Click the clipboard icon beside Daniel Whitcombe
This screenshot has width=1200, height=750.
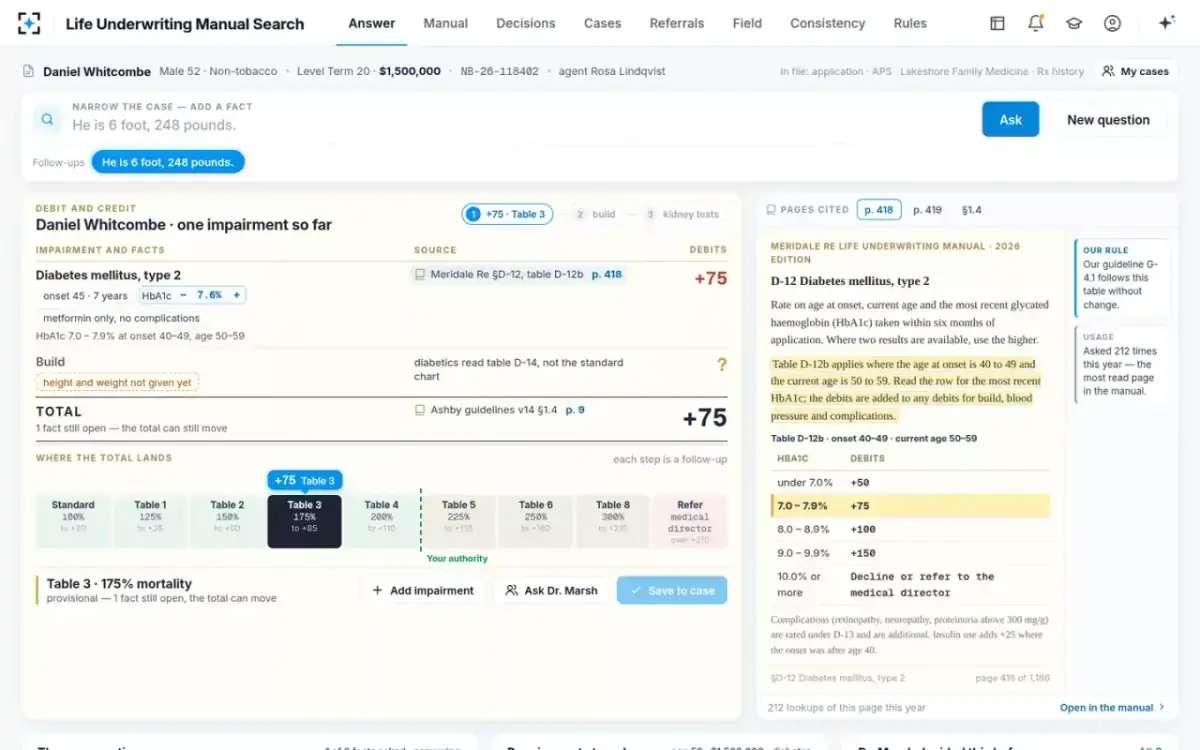(29, 71)
